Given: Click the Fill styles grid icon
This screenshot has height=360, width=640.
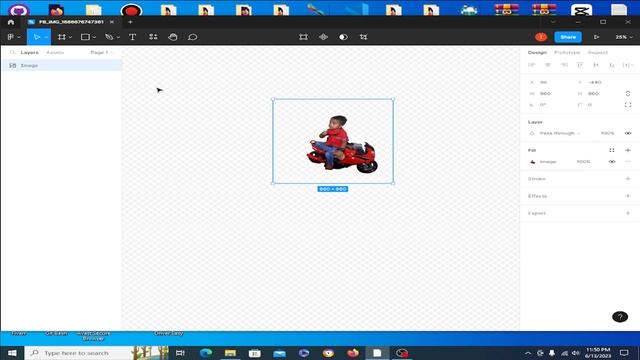Looking at the screenshot, I should (611, 150).
